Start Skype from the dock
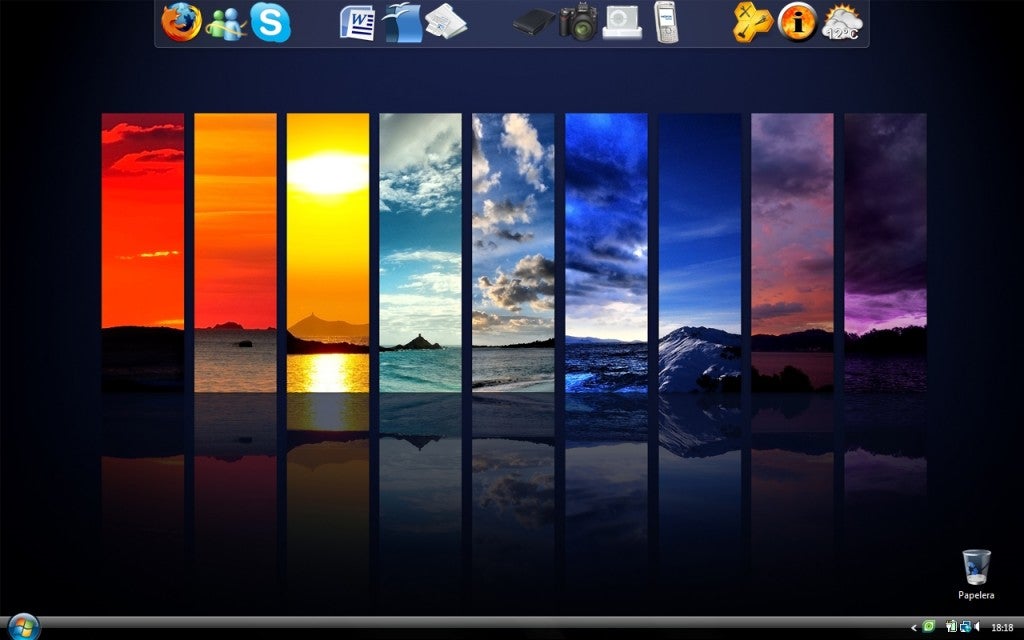Screen dimensions: 1024x640 [270, 22]
